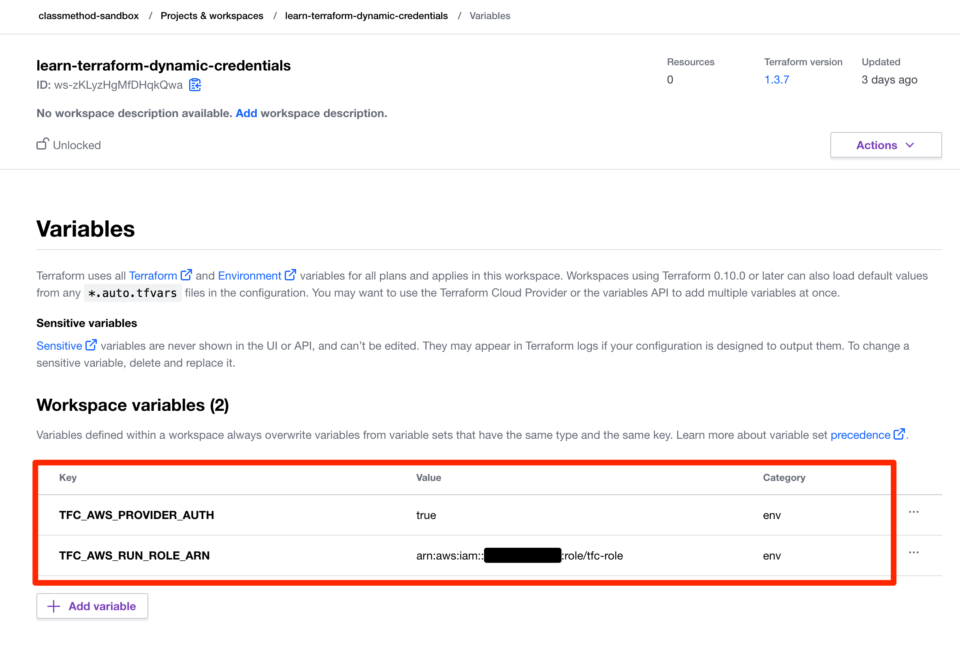Click the Value column header

tap(429, 477)
